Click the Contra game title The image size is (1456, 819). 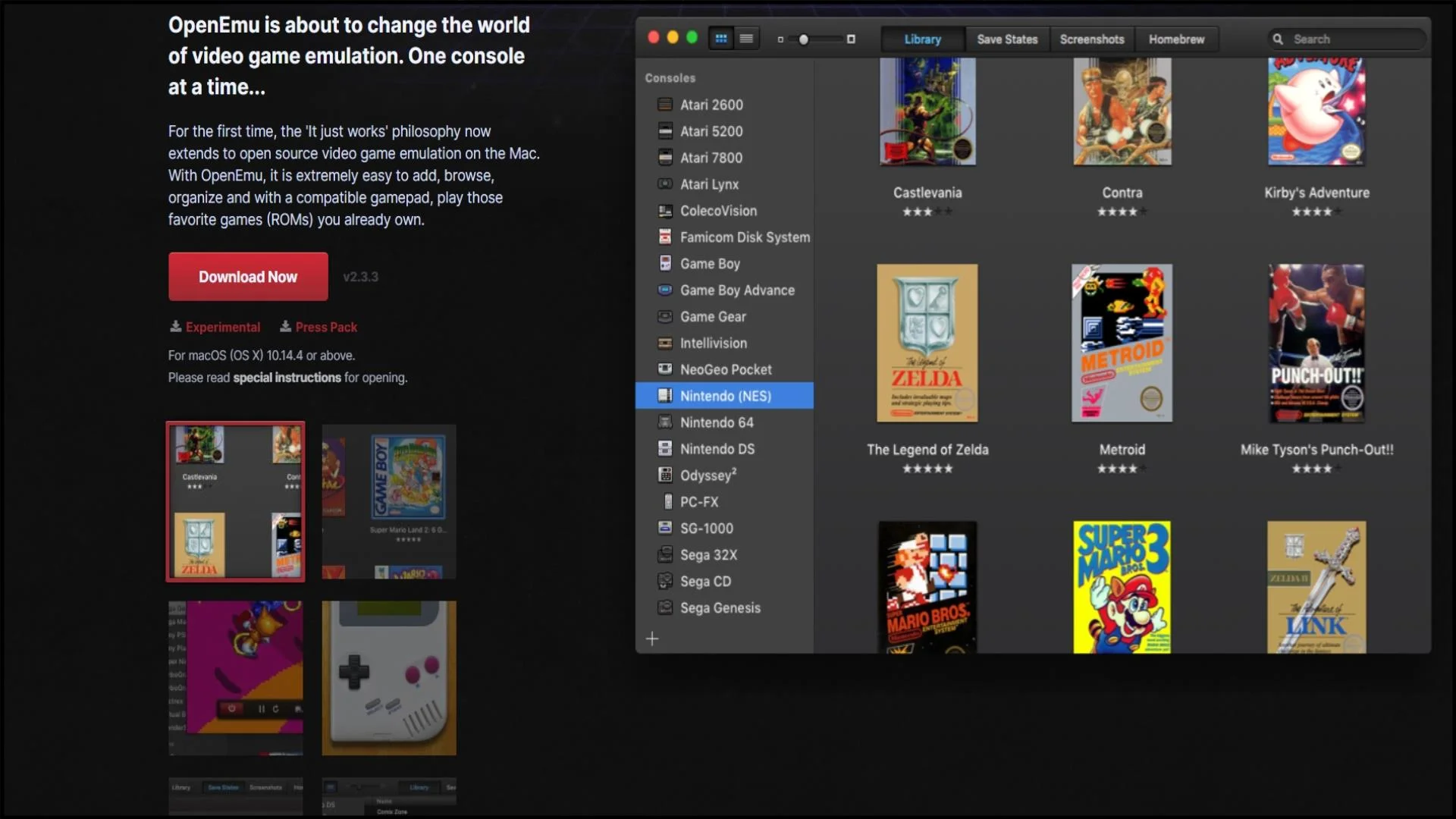click(1122, 193)
